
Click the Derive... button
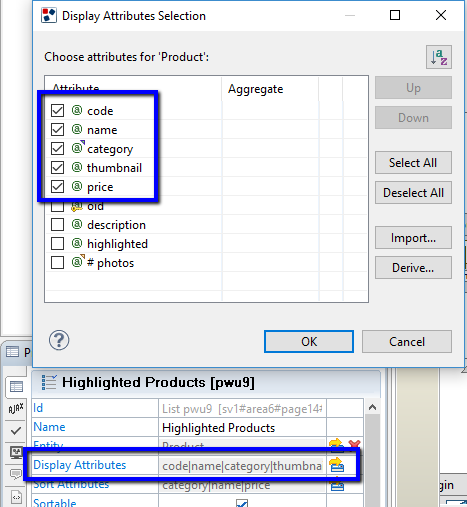(413, 268)
